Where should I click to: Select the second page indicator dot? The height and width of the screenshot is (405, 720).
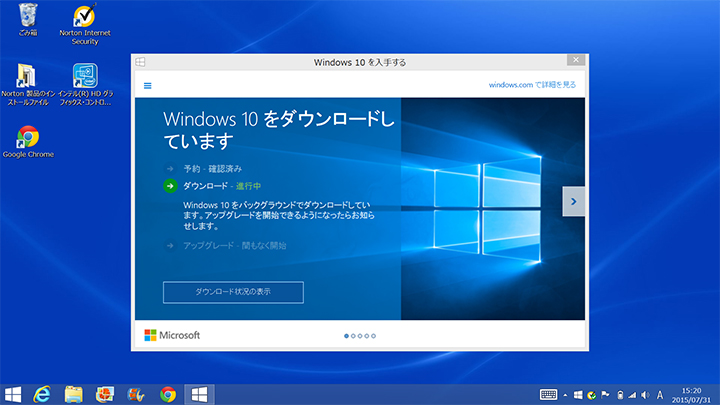pyautogui.click(x=353, y=336)
